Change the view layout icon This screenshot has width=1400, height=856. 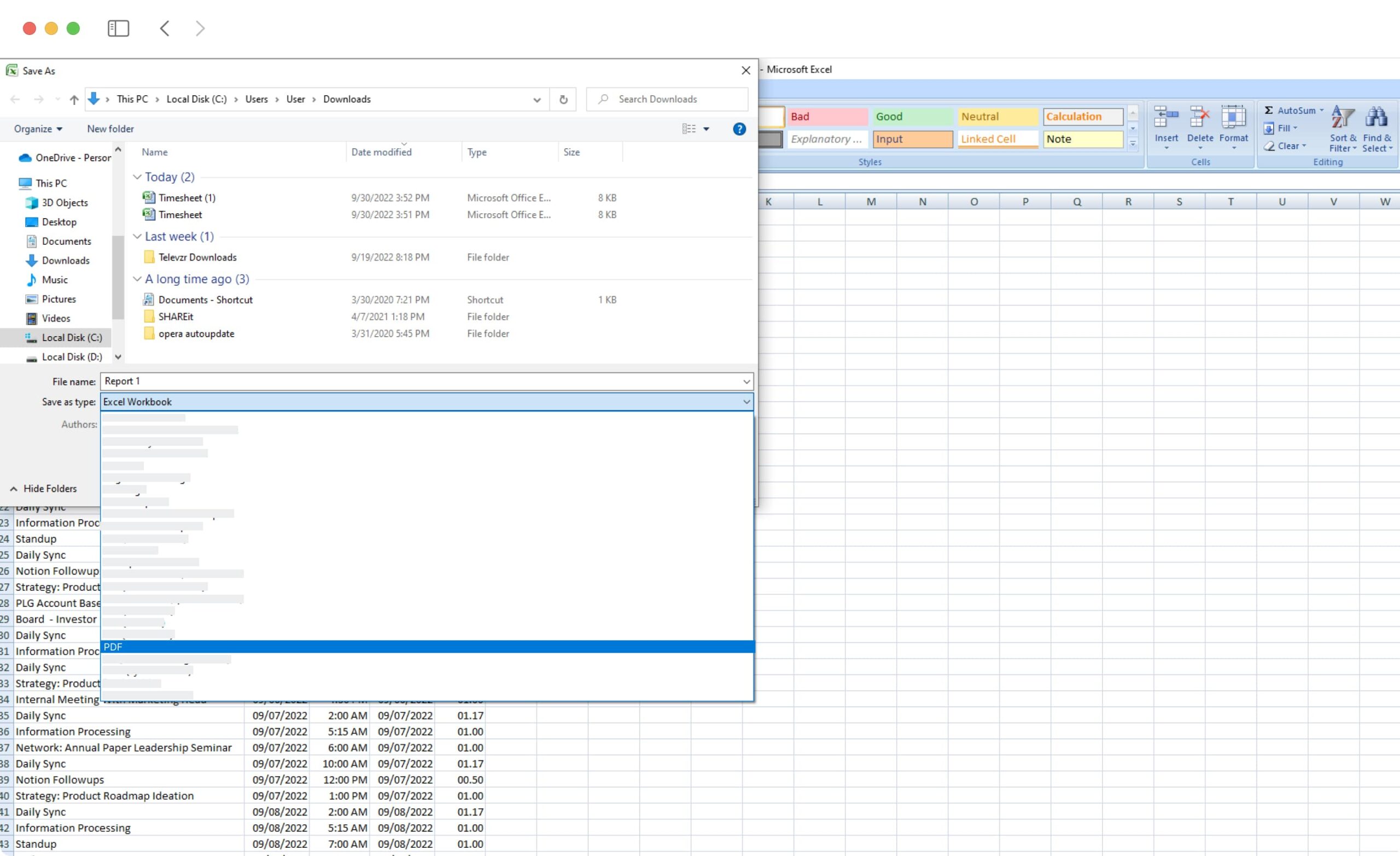(689, 129)
